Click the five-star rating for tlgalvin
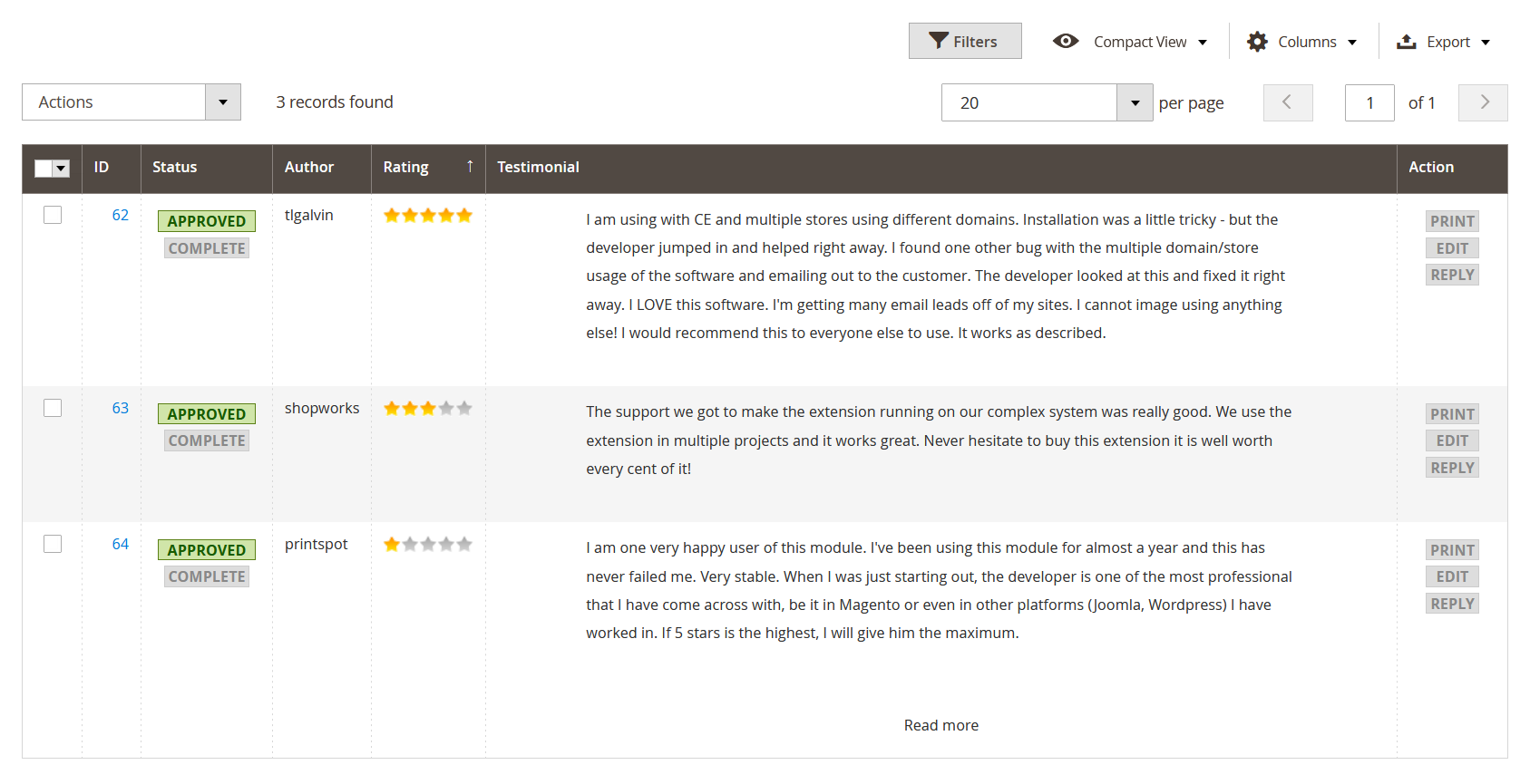The image size is (1530, 784). (428, 216)
